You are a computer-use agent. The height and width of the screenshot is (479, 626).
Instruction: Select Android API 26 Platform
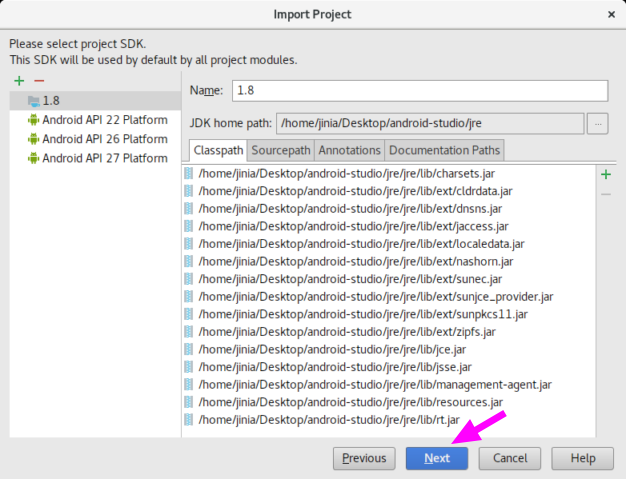click(x=95, y=139)
